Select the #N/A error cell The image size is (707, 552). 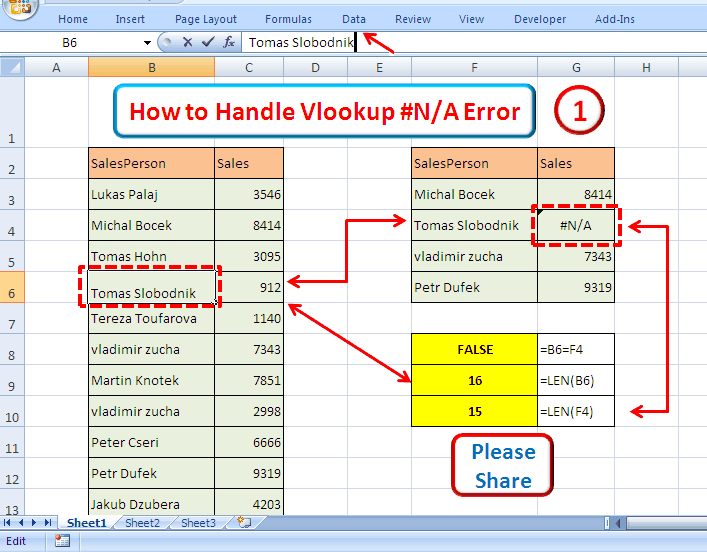575,225
